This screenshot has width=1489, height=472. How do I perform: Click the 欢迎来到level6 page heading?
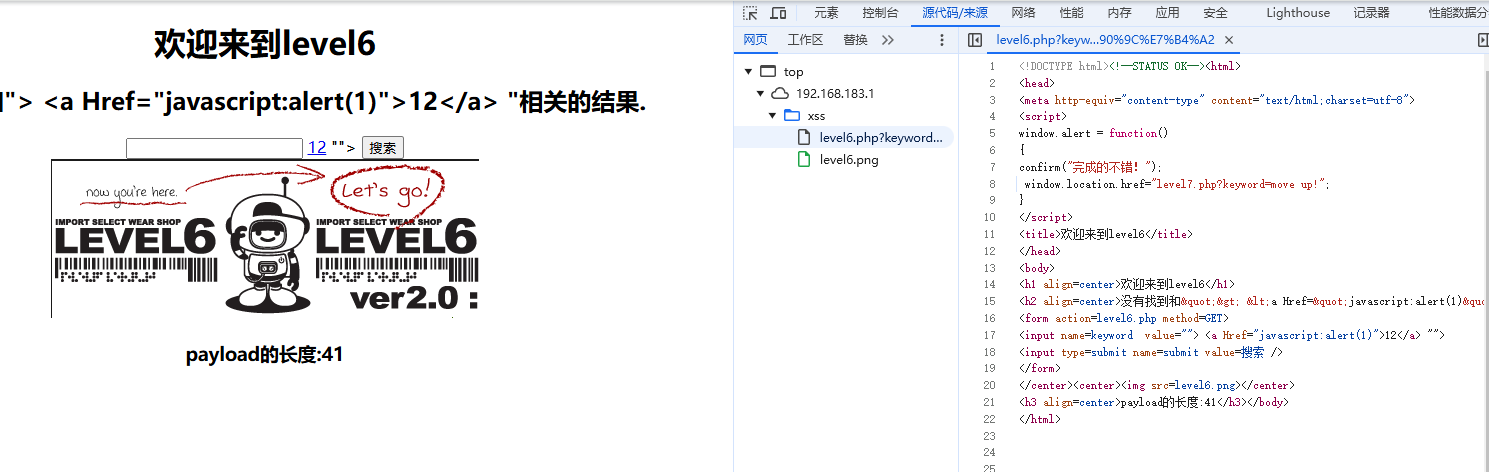(264, 44)
